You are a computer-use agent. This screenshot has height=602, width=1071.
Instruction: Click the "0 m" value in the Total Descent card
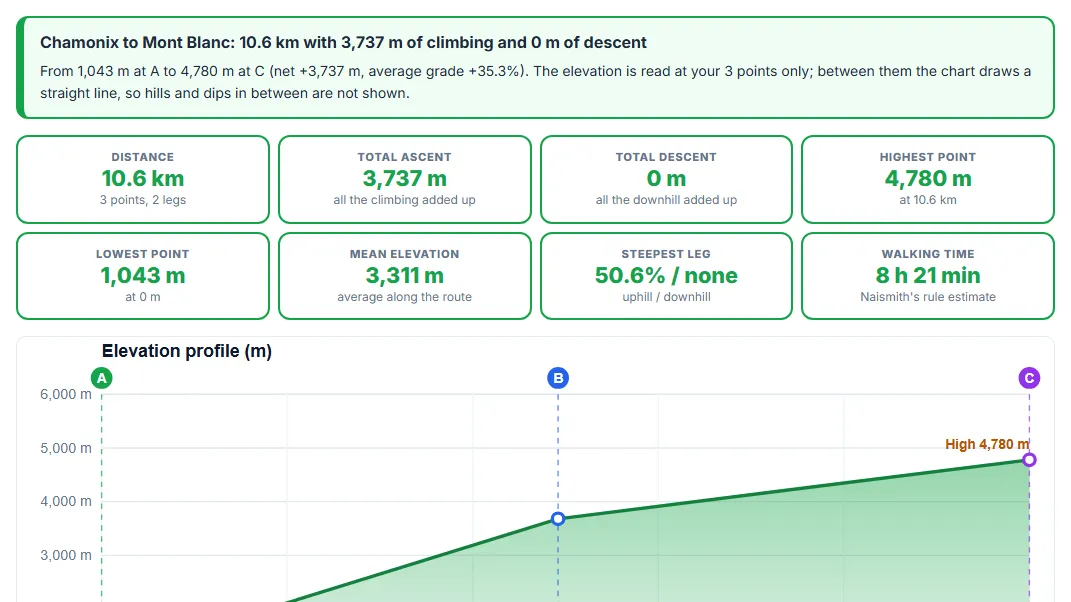point(666,178)
